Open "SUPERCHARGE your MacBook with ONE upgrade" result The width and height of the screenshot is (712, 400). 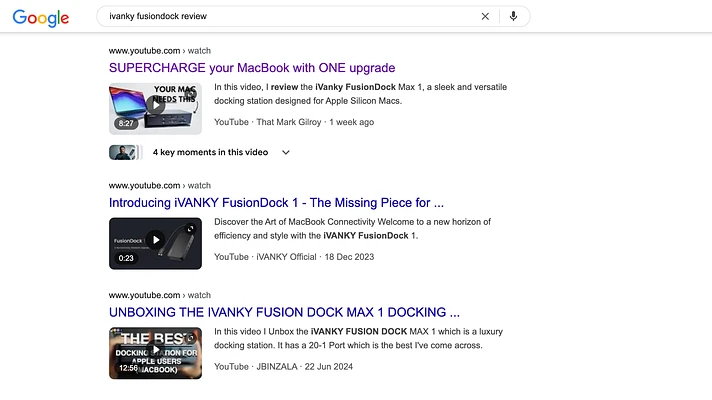pyautogui.click(x=251, y=68)
